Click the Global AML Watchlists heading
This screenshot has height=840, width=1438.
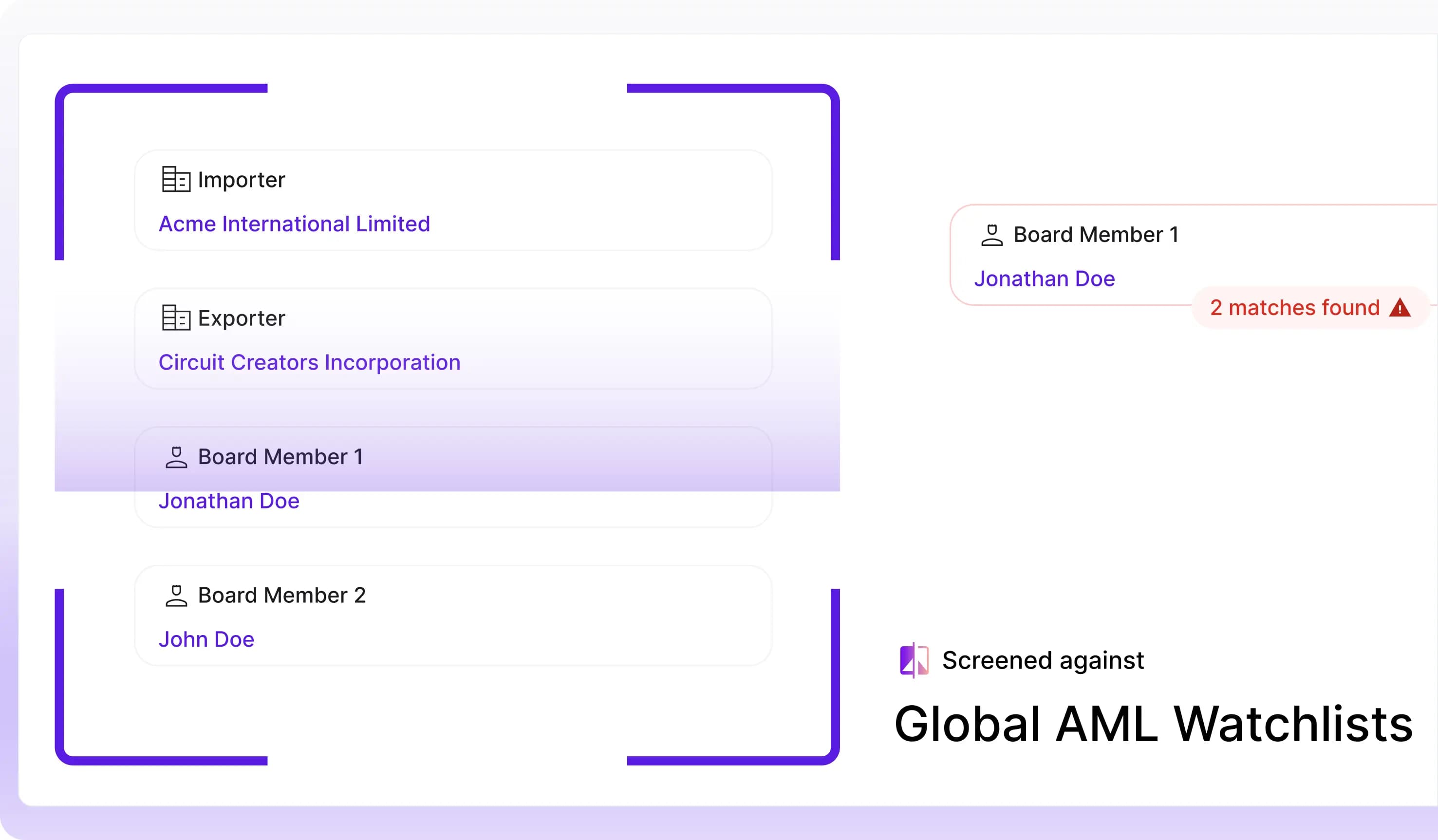[x=1153, y=724]
